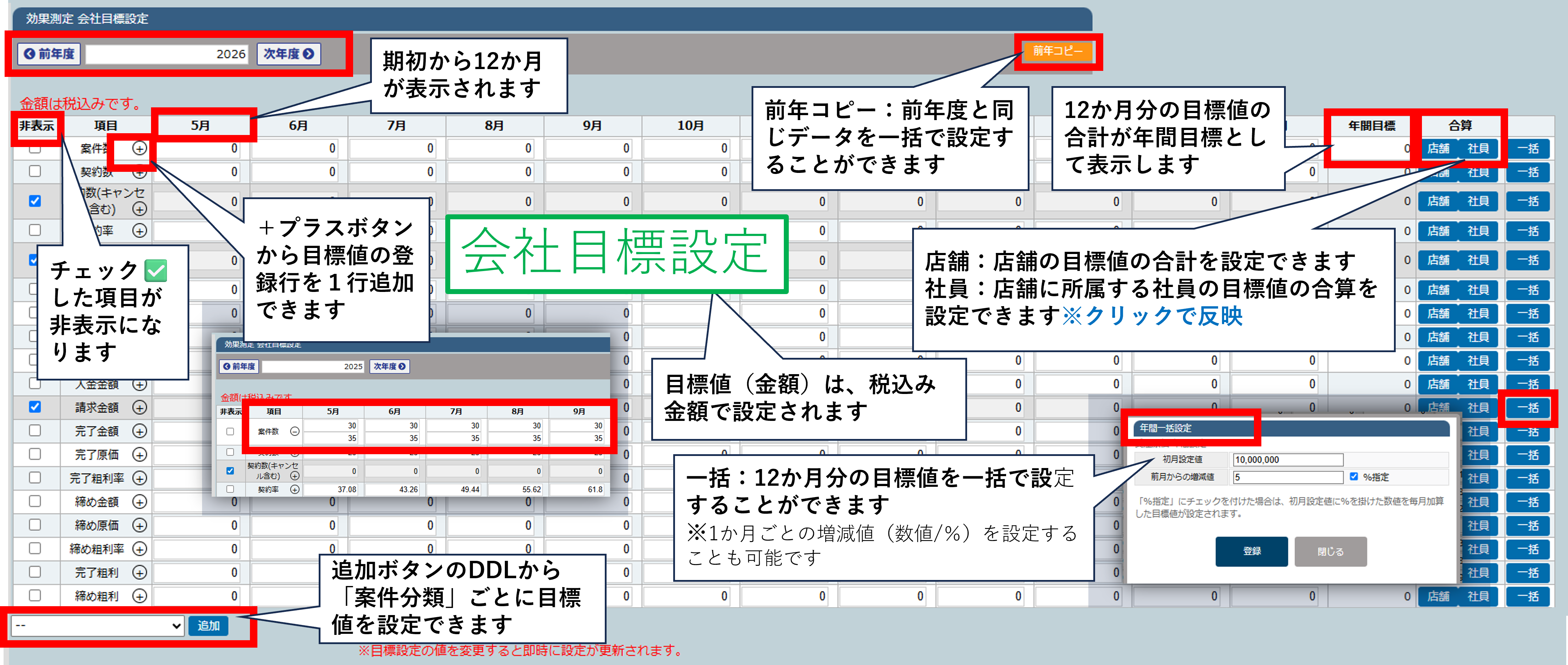Screen dimensions: 1568x665
Task: Click plus icon beside 締め粗利率
Action: coord(139,549)
